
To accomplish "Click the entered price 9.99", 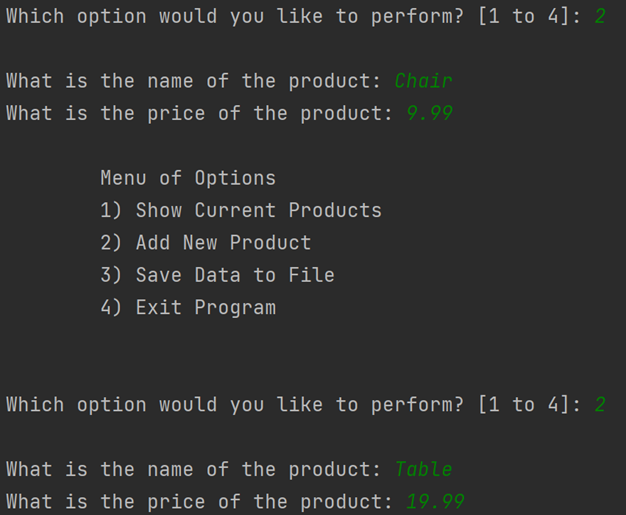I will click(x=430, y=113).
